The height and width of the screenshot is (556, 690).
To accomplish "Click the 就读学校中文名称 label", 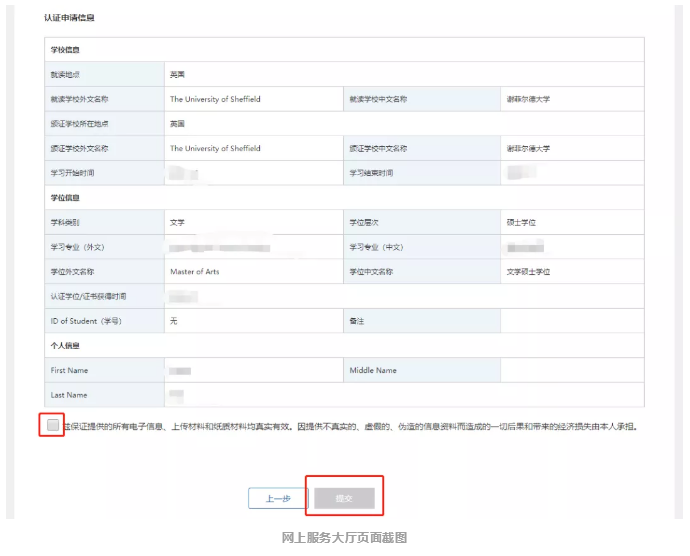I will point(378,99).
